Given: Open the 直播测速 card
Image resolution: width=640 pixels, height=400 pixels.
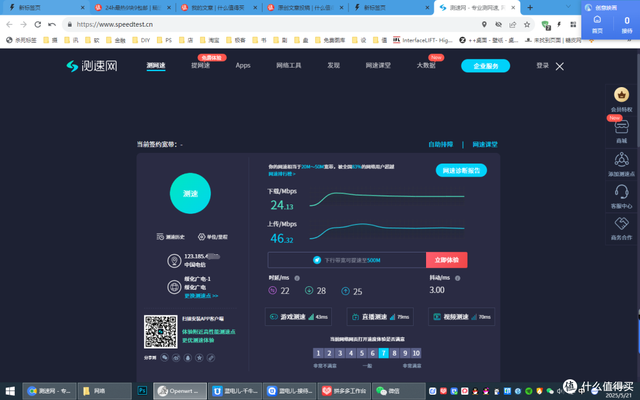Looking at the screenshot, I should coord(380,317).
